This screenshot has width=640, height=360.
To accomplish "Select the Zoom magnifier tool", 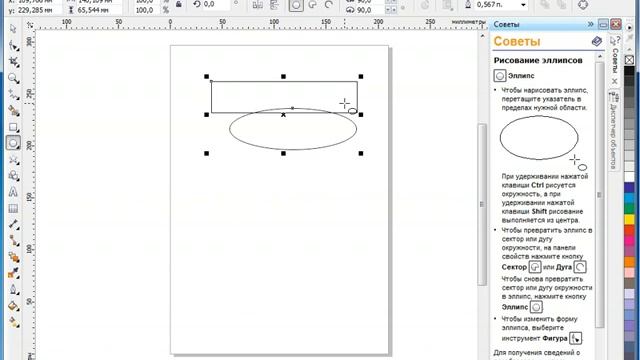I will (x=13, y=78).
